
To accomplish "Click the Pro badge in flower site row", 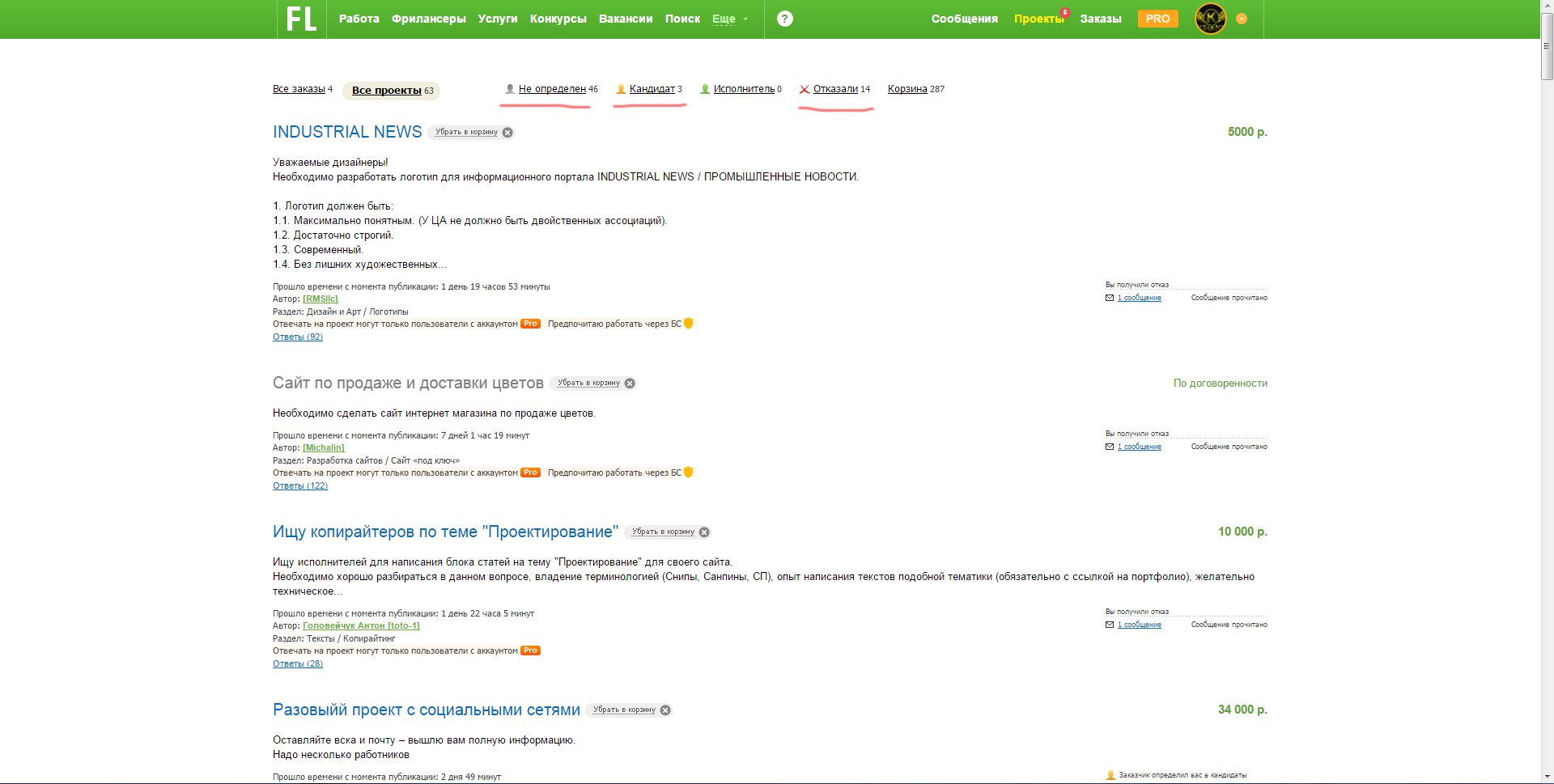I will (530, 473).
